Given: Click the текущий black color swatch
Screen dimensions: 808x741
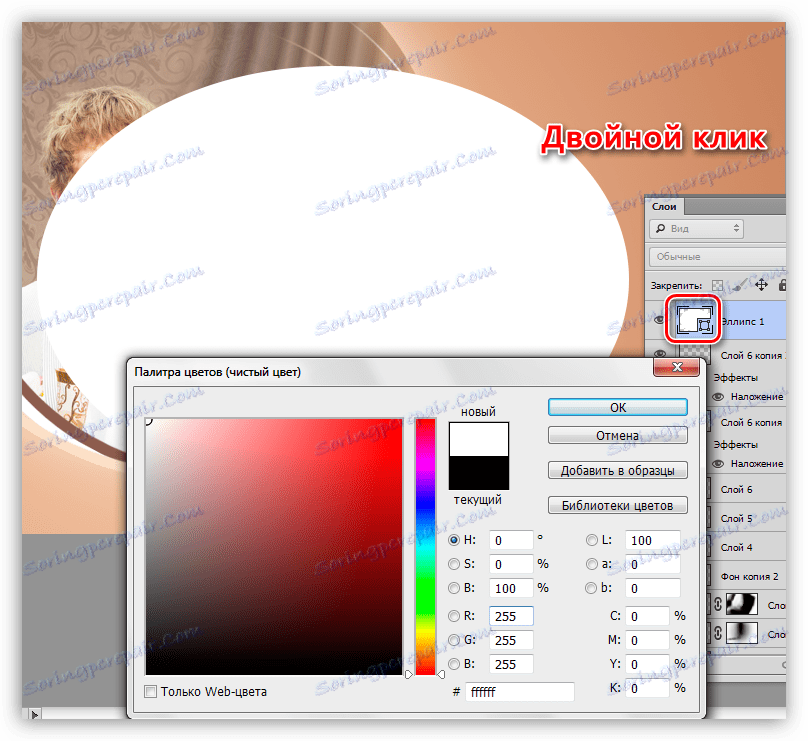Looking at the screenshot, I should (478, 473).
